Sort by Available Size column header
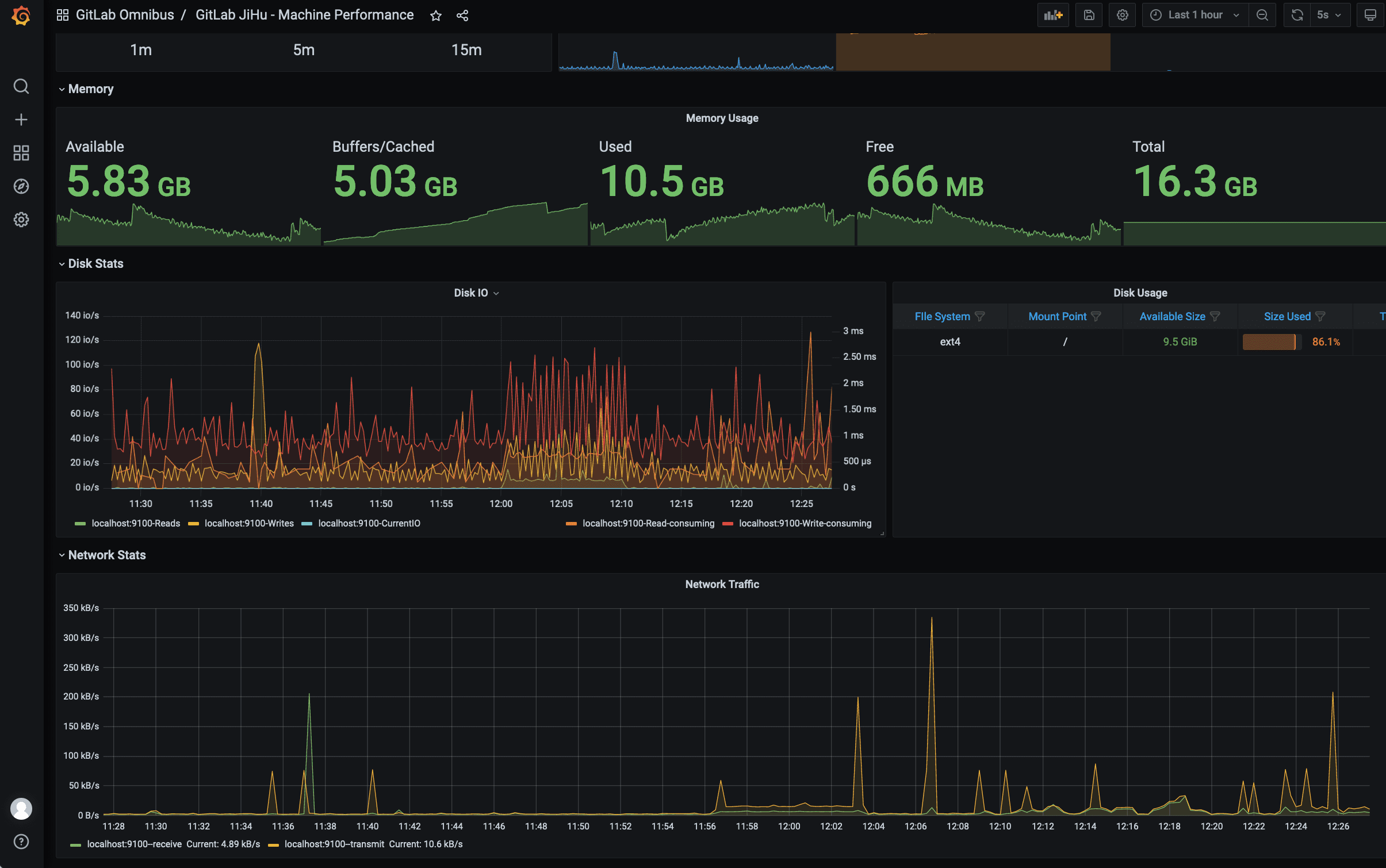The height and width of the screenshot is (868, 1386). click(1172, 317)
